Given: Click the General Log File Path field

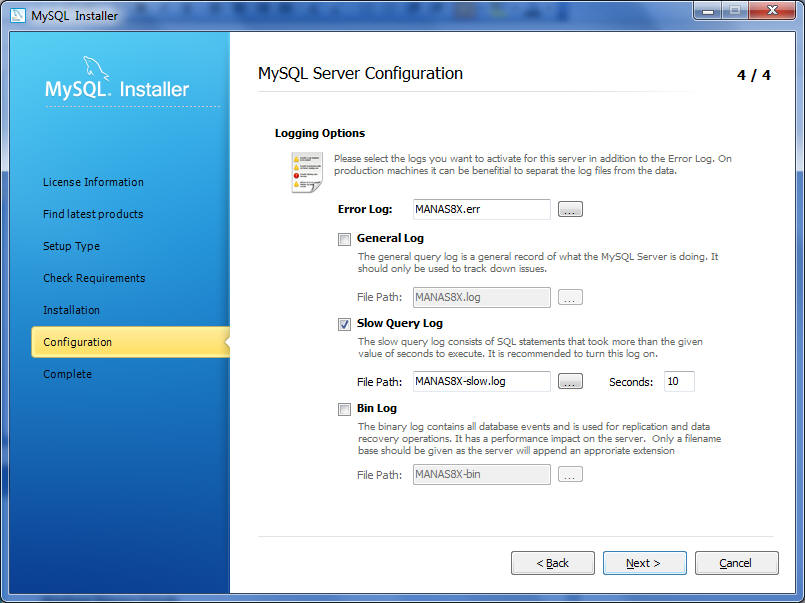Looking at the screenshot, I should (x=482, y=297).
